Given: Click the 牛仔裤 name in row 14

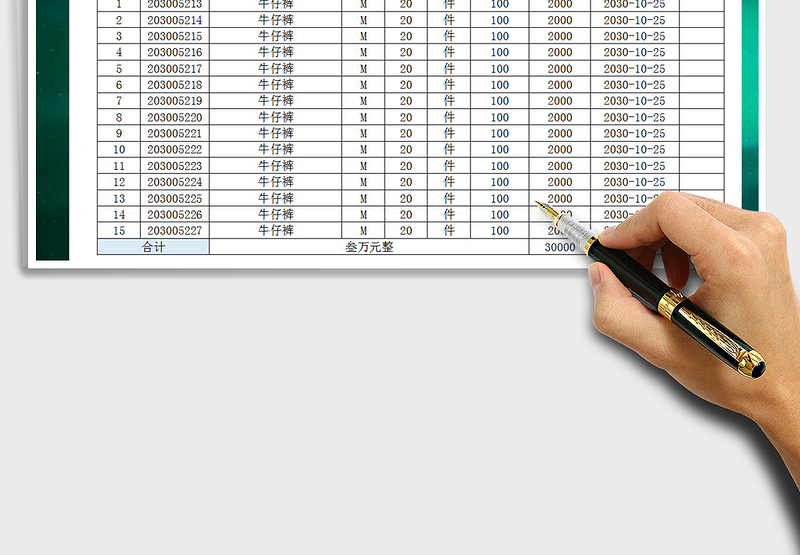Looking at the screenshot, I should [x=276, y=214].
